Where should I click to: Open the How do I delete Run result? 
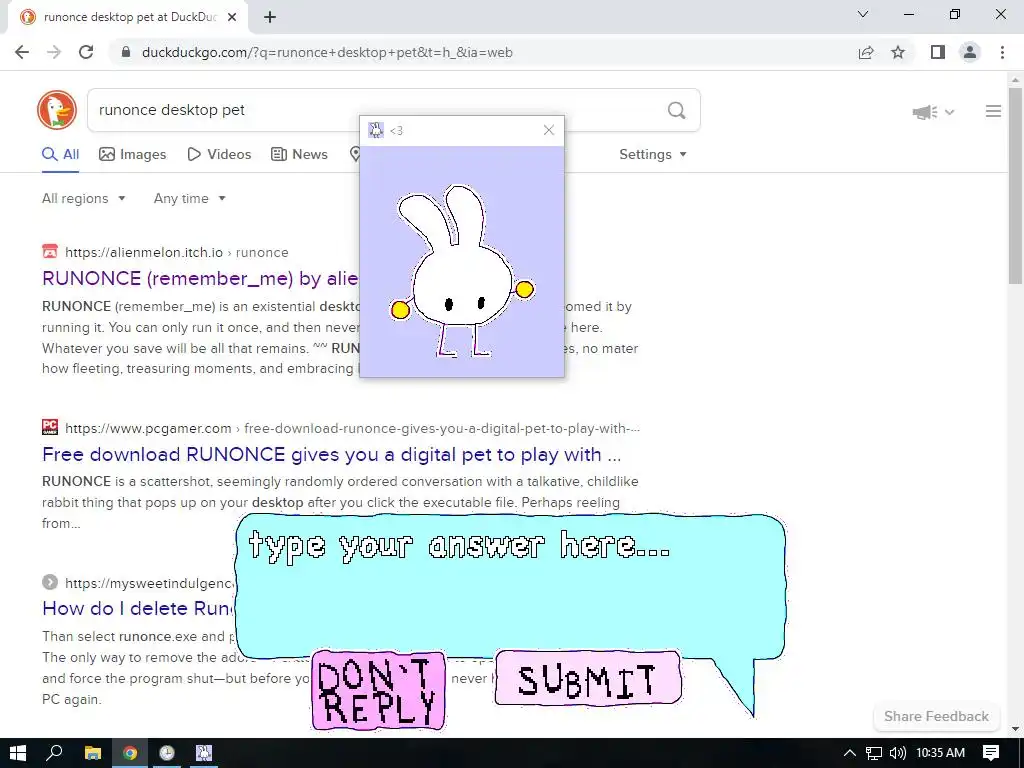point(138,609)
